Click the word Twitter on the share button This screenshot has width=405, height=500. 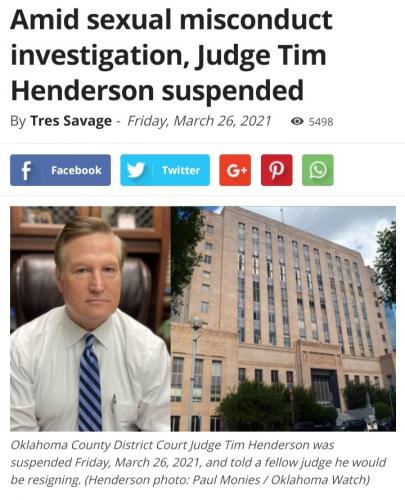(x=181, y=170)
